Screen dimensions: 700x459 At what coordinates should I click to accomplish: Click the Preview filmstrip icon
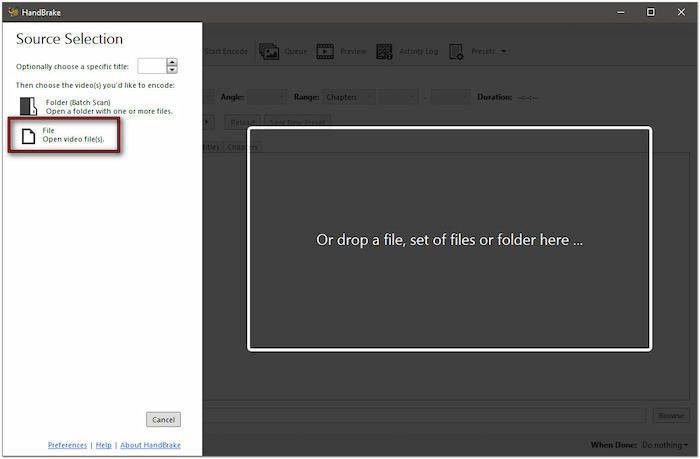click(325, 52)
